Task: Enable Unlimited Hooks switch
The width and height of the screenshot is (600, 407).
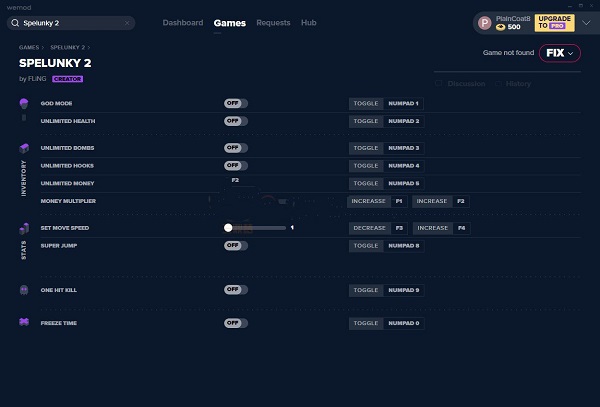Action: point(236,165)
